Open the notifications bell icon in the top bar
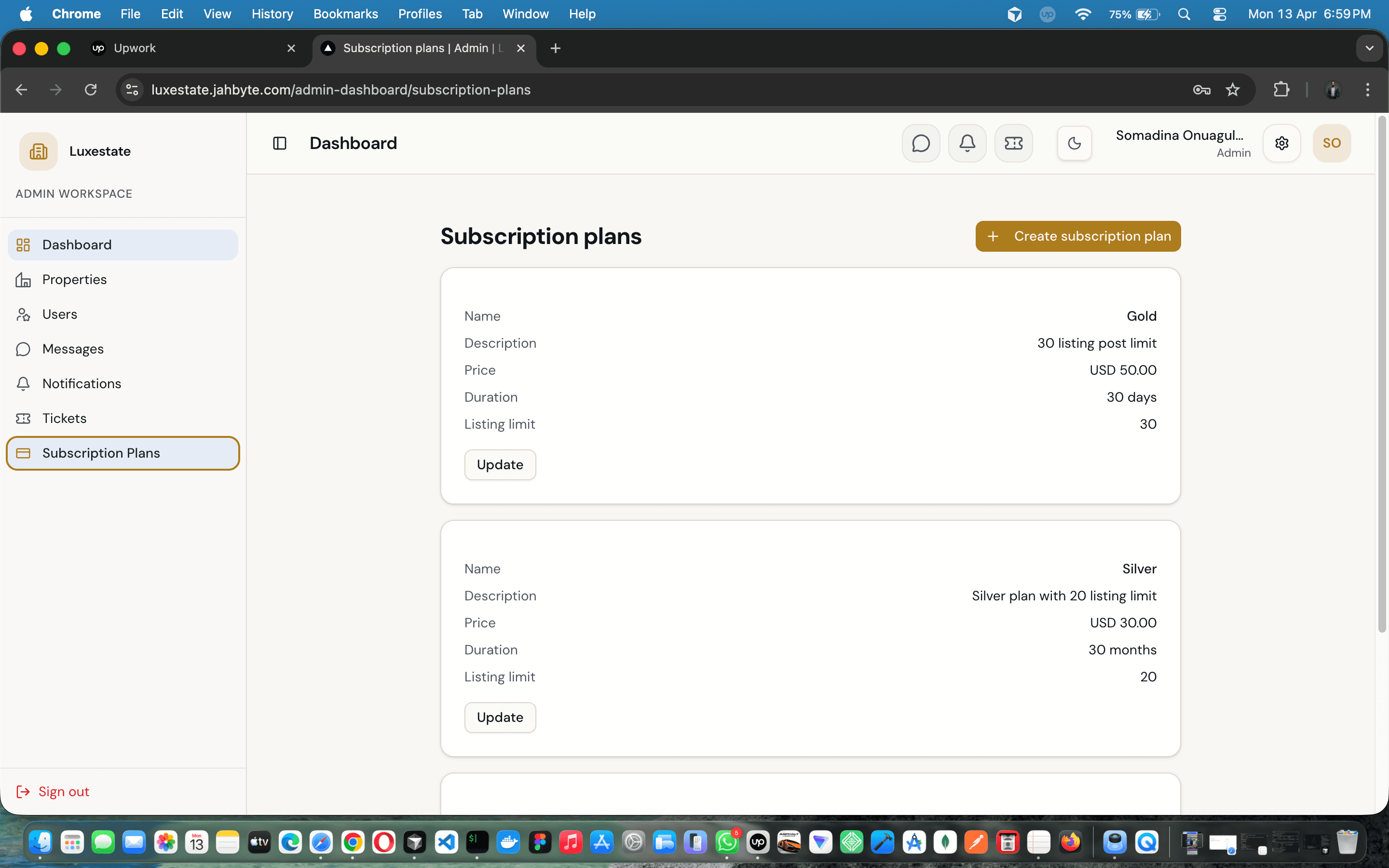This screenshot has height=868, width=1389. point(967,143)
